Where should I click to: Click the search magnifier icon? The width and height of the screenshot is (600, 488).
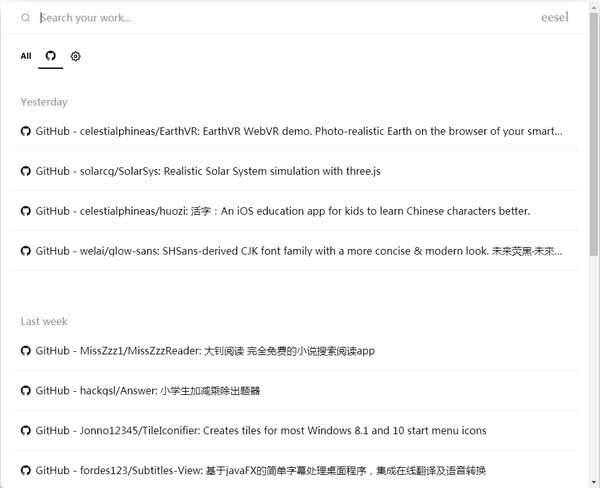26,18
